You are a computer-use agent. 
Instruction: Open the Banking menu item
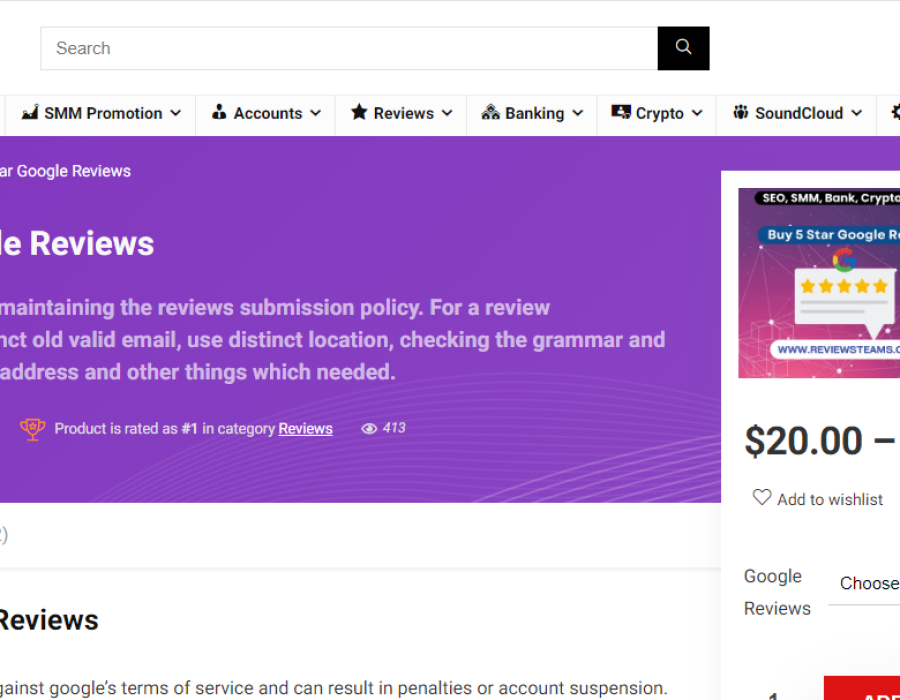(534, 114)
